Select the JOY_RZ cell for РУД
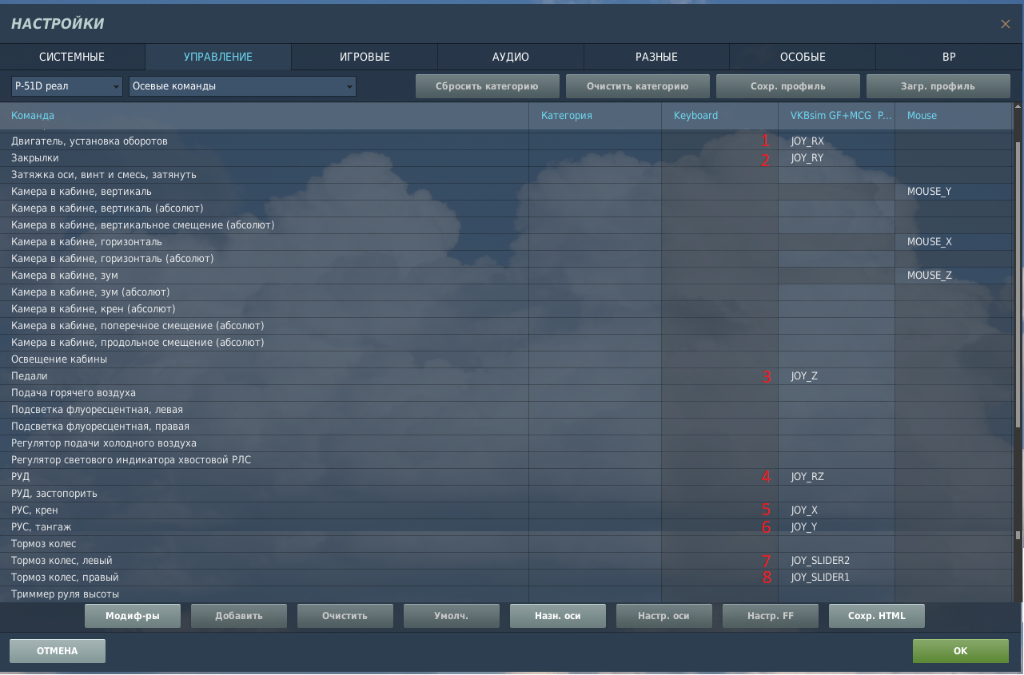Viewport: 1024px width, 675px height. [x=835, y=477]
